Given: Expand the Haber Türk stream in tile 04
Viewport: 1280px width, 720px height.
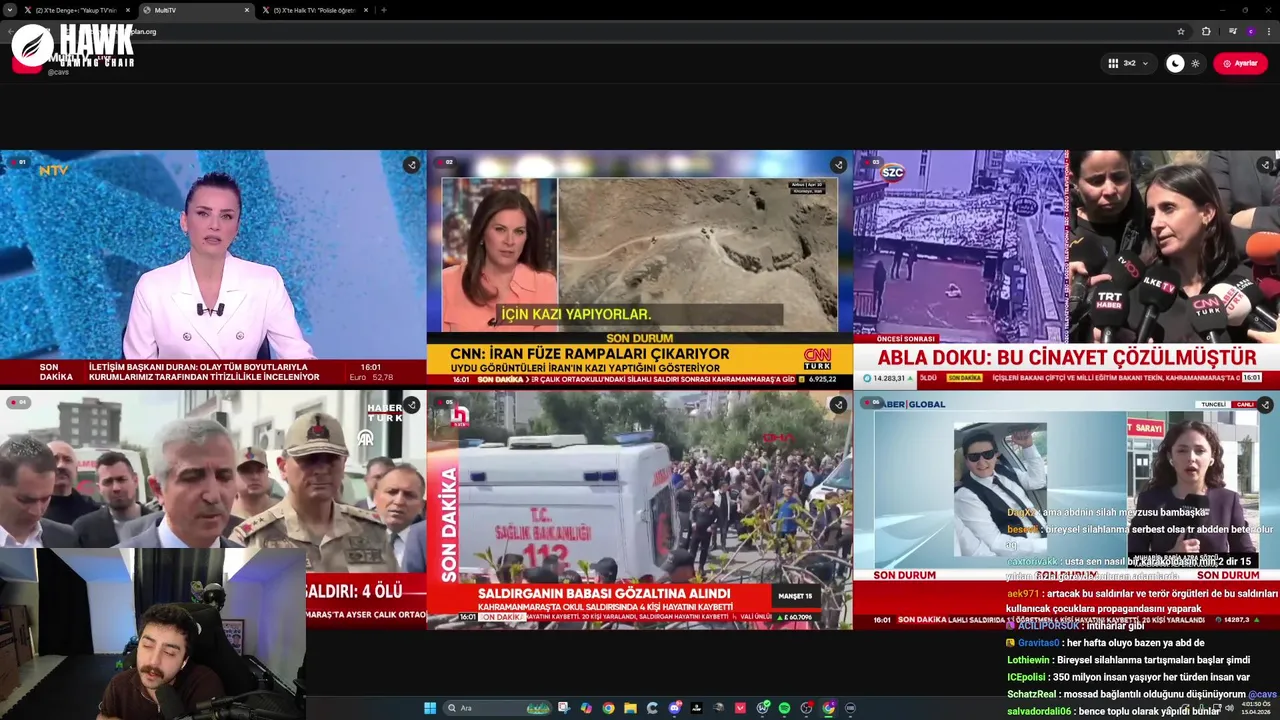Looking at the screenshot, I should click(411, 404).
